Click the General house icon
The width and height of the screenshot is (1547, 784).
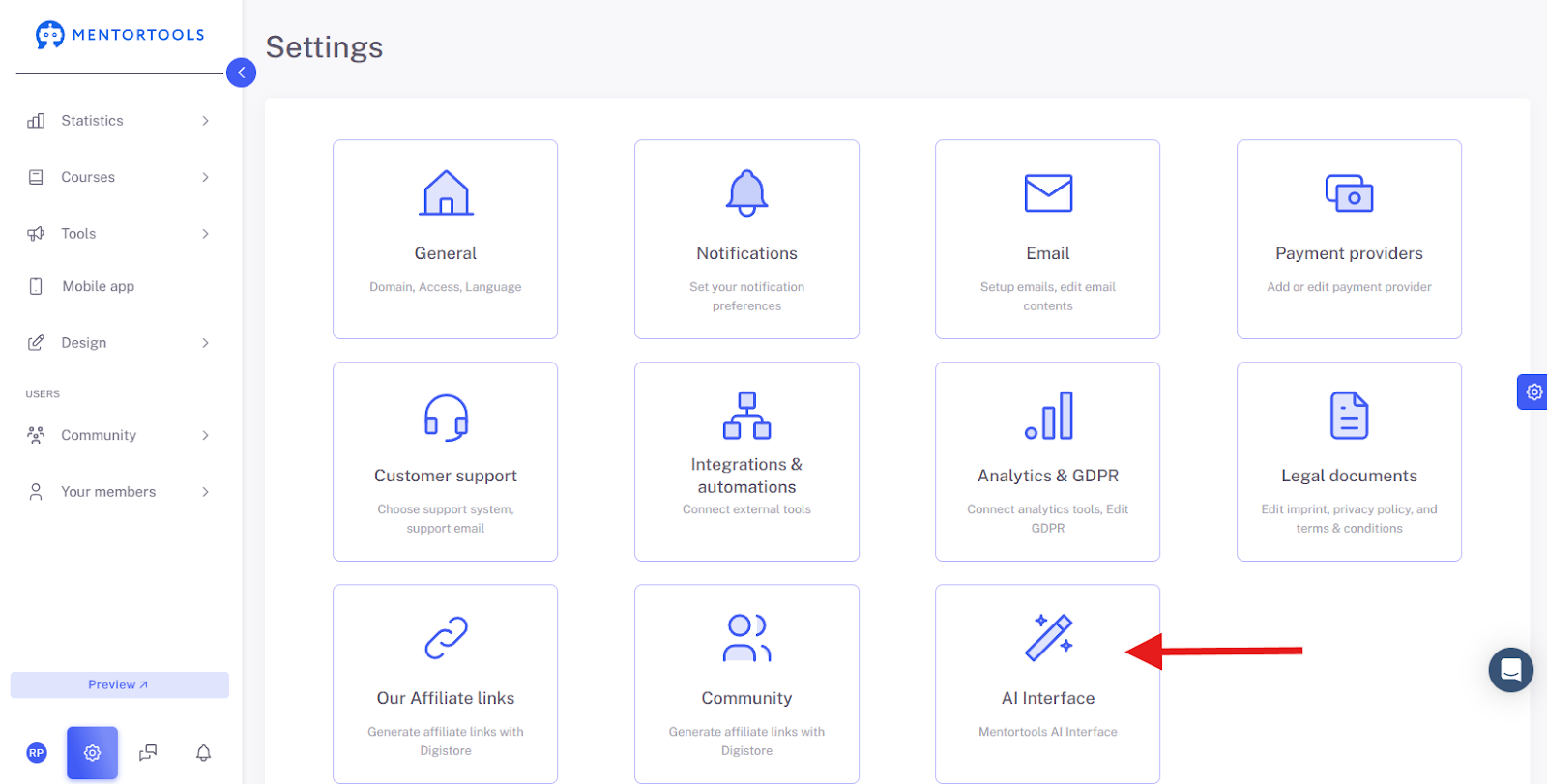click(446, 192)
